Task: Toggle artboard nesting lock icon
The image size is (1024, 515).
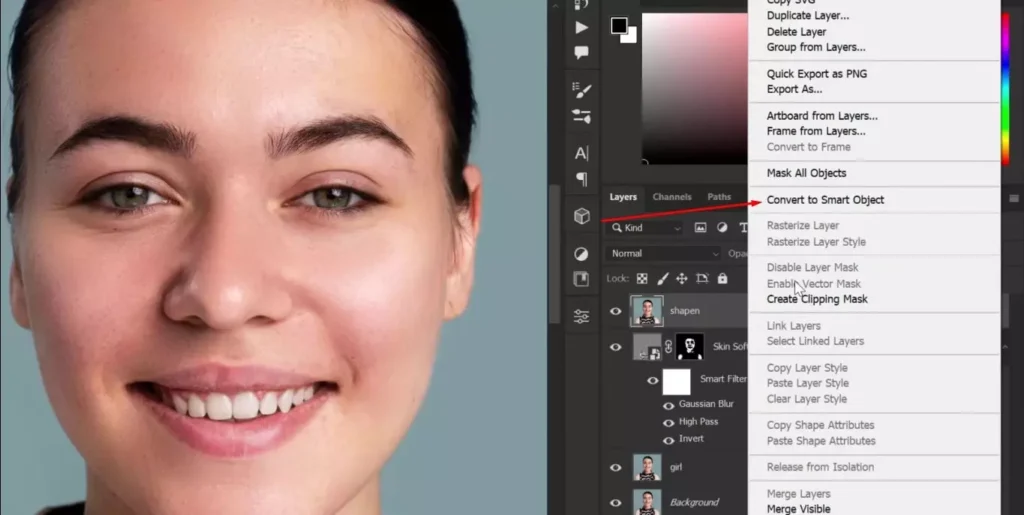Action: [702, 279]
